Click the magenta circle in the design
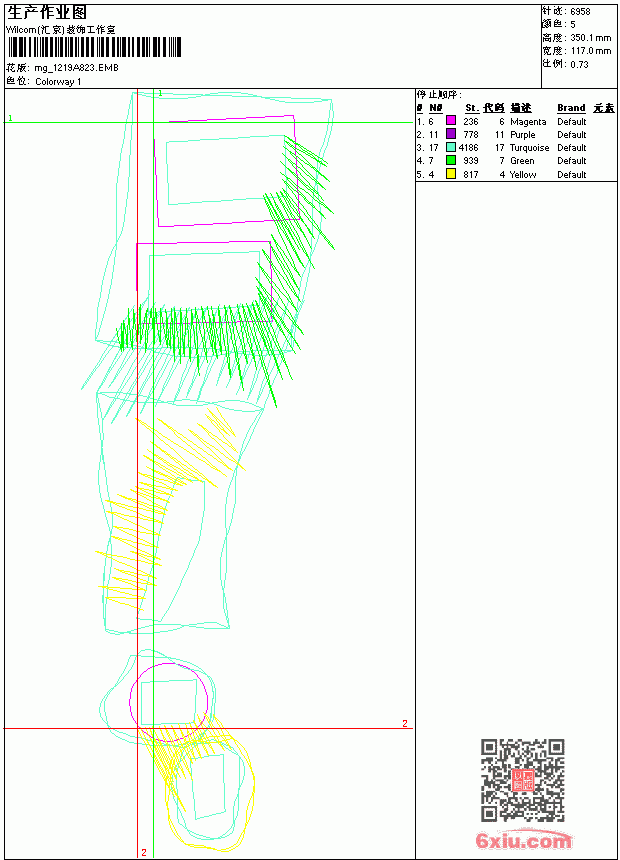Viewport: 620px width, 860px height. (x=168, y=703)
